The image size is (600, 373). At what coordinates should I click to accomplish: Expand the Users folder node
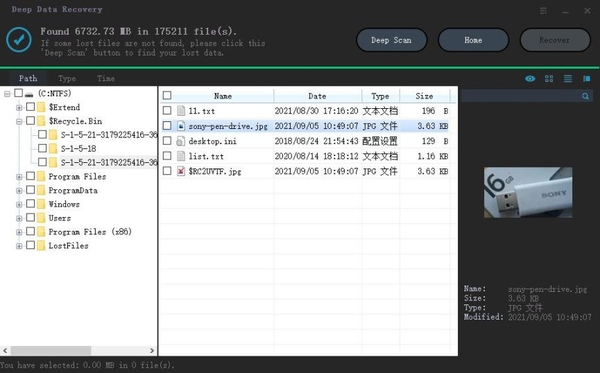(19, 218)
